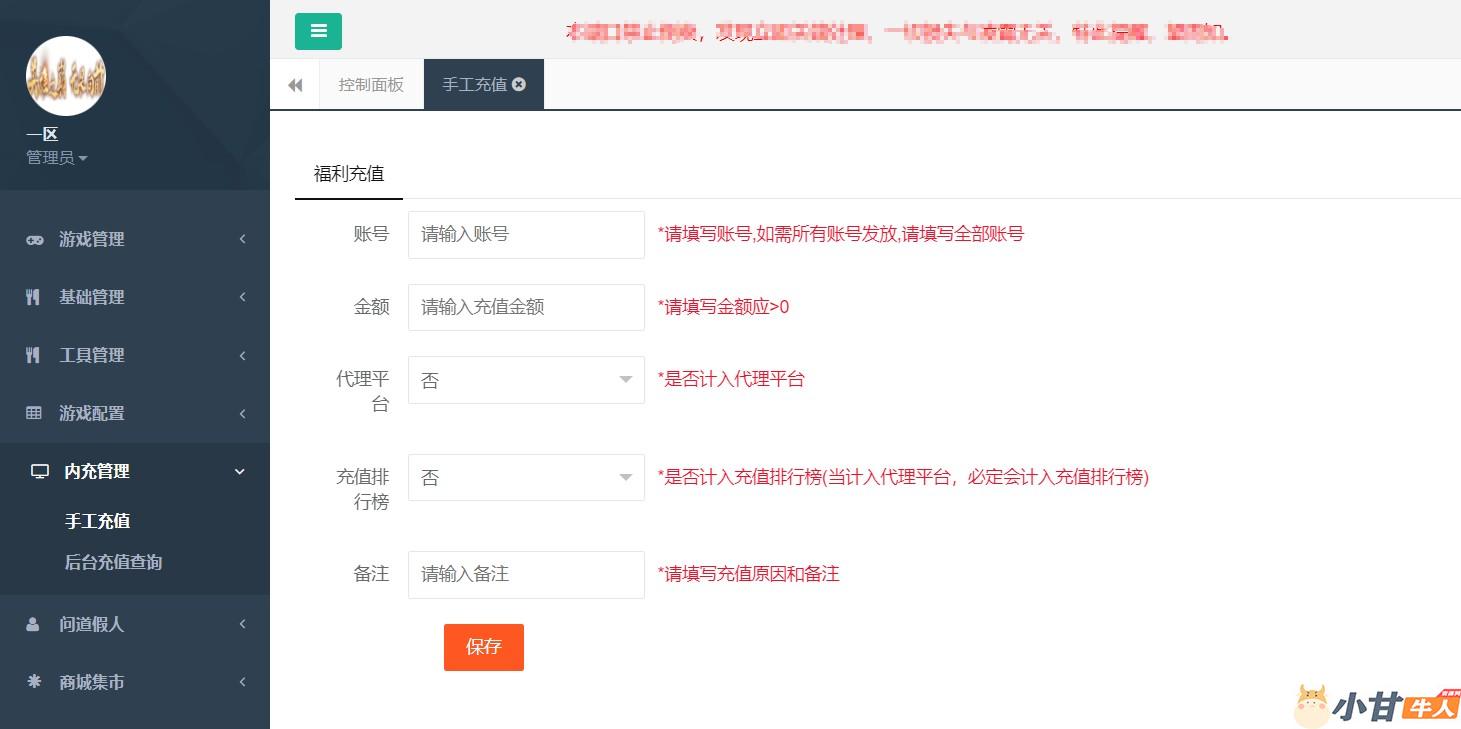Click the green hamburger menu toggle button
The height and width of the screenshot is (729, 1461).
(x=318, y=31)
